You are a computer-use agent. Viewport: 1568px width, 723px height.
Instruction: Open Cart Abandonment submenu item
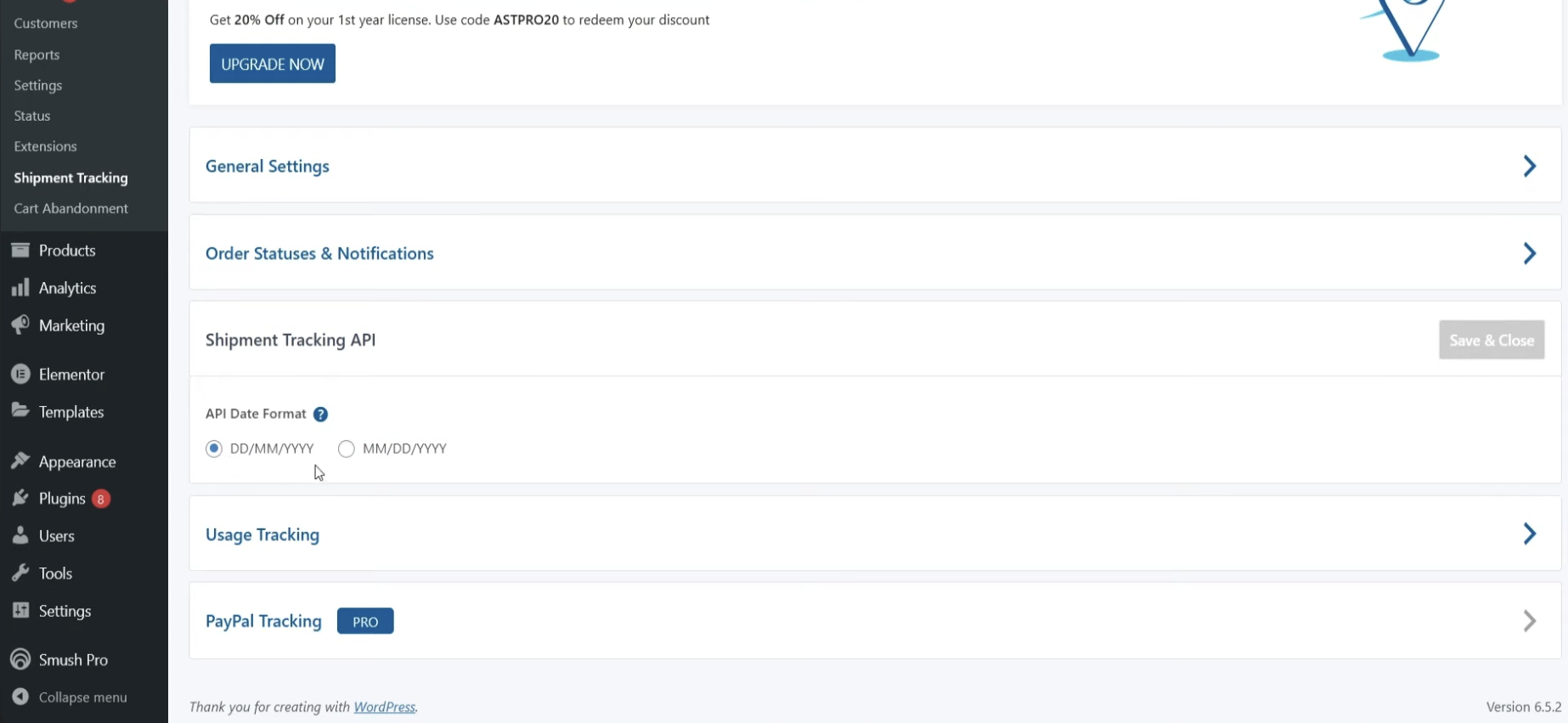[71, 208]
